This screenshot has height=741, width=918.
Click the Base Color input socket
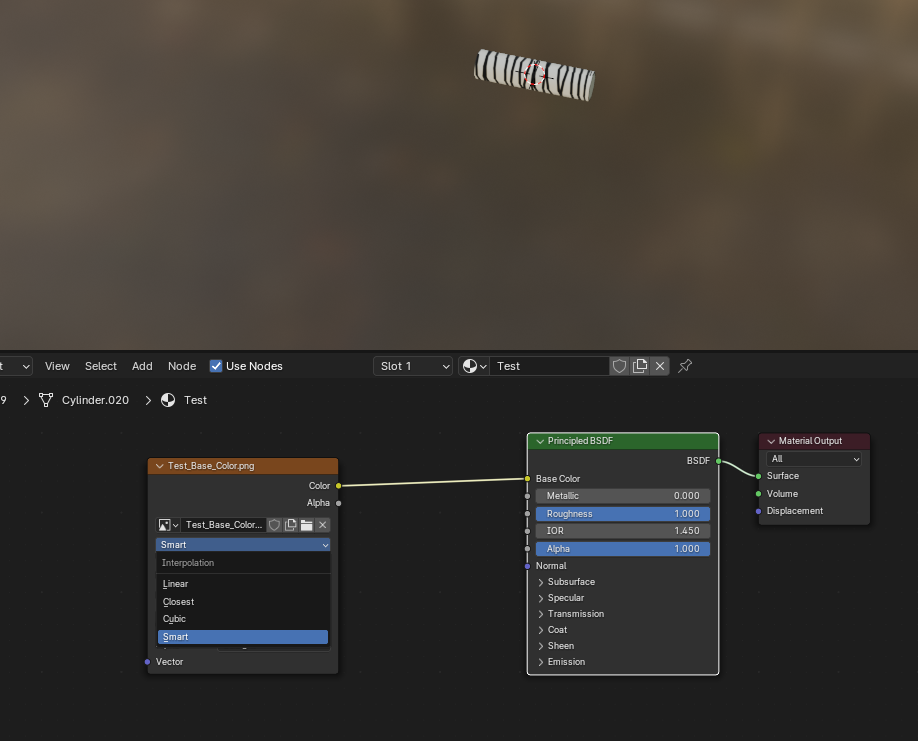click(527, 479)
